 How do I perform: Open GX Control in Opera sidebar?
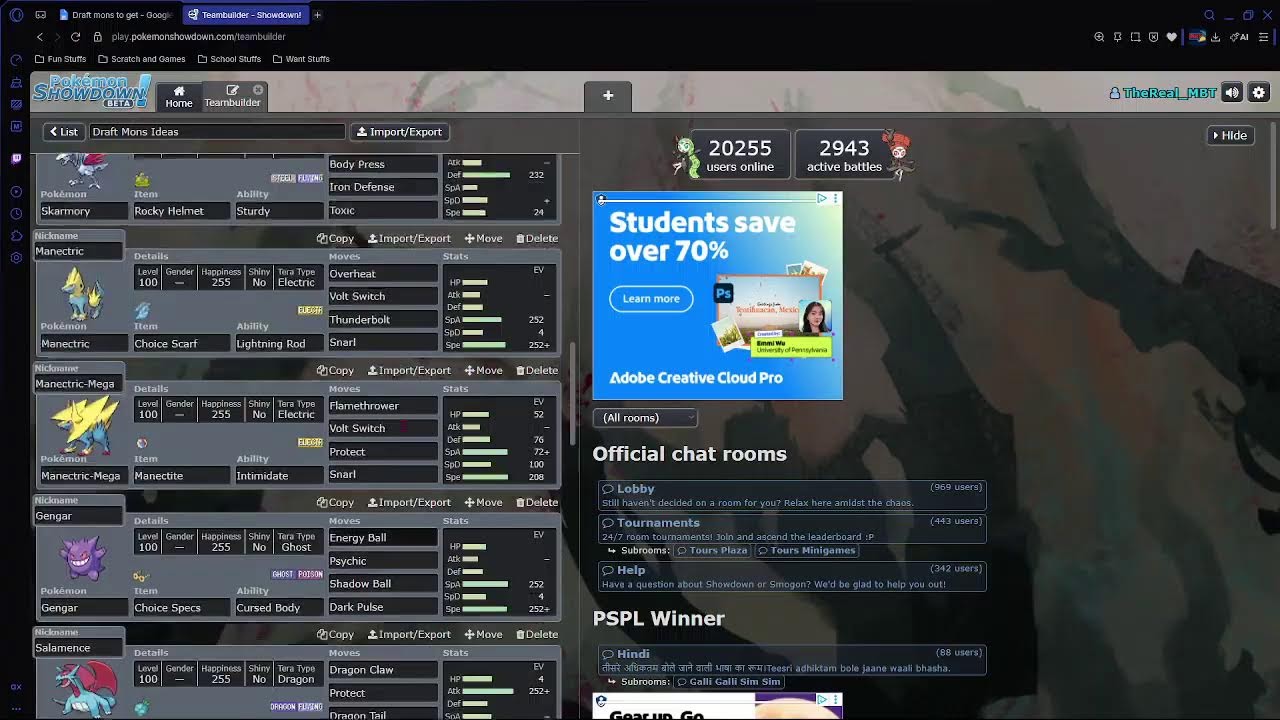point(16,59)
